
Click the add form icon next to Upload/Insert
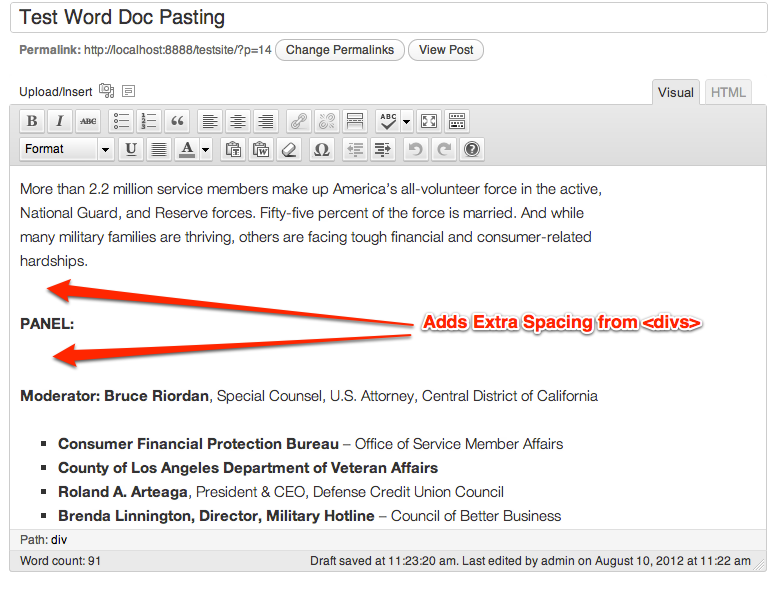pyautogui.click(x=128, y=91)
